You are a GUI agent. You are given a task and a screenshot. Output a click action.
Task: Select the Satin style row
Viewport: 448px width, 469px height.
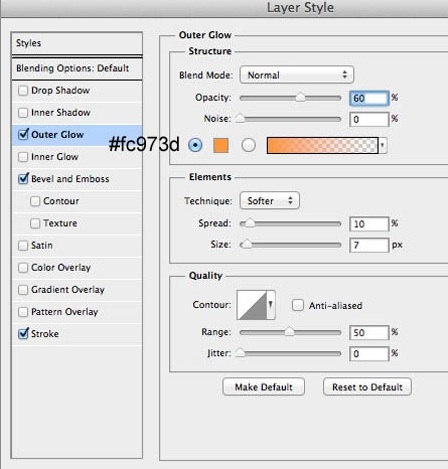pos(77,245)
